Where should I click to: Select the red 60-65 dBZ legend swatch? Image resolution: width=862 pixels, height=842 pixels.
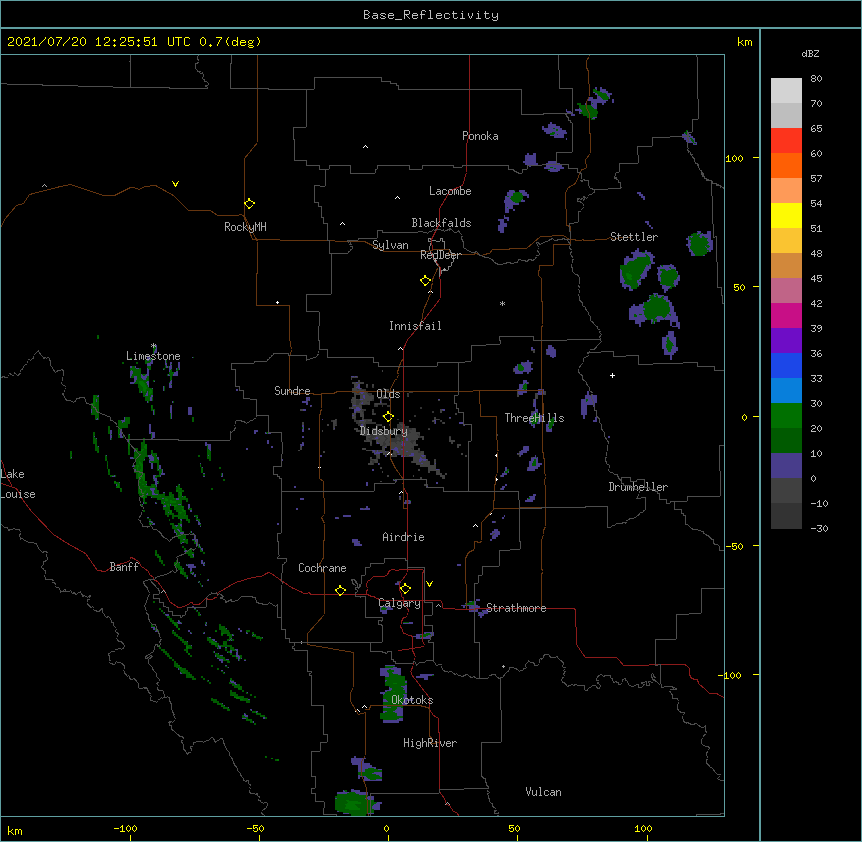(786, 141)
